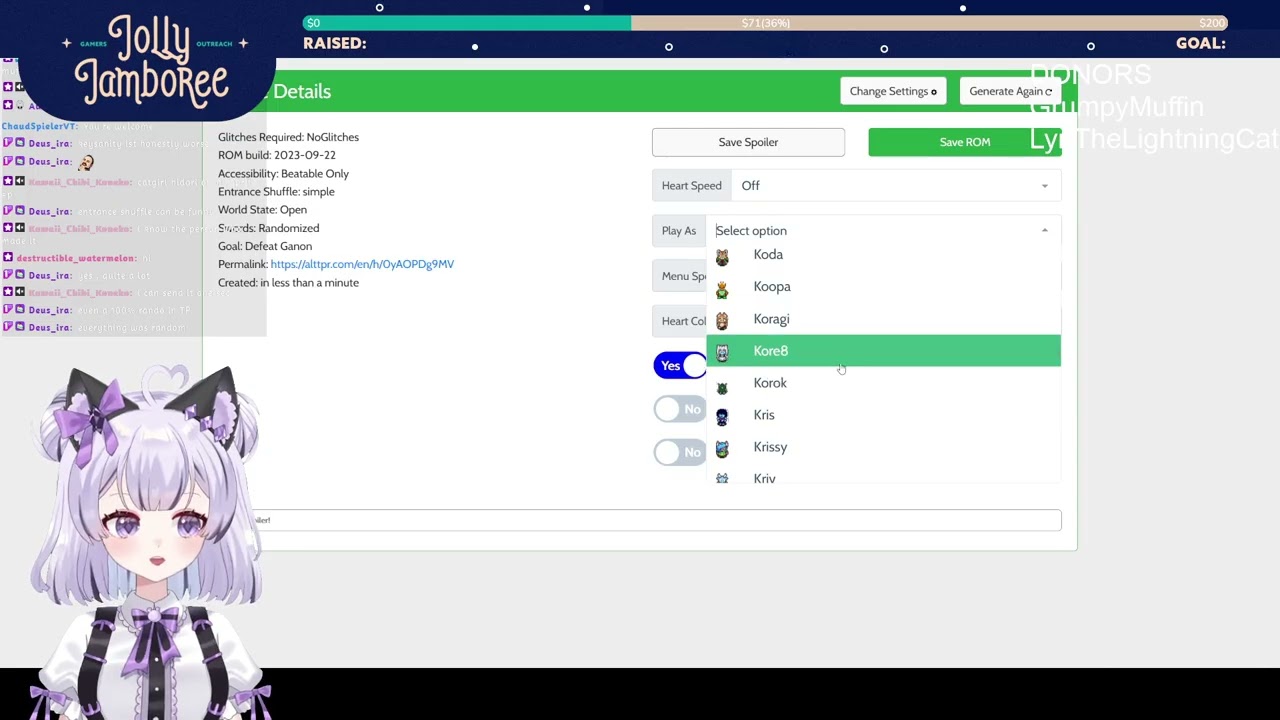This screenshot has height=720, width=1280.
Task: Click the fundraising progress bar
Action: click(765, 23)
